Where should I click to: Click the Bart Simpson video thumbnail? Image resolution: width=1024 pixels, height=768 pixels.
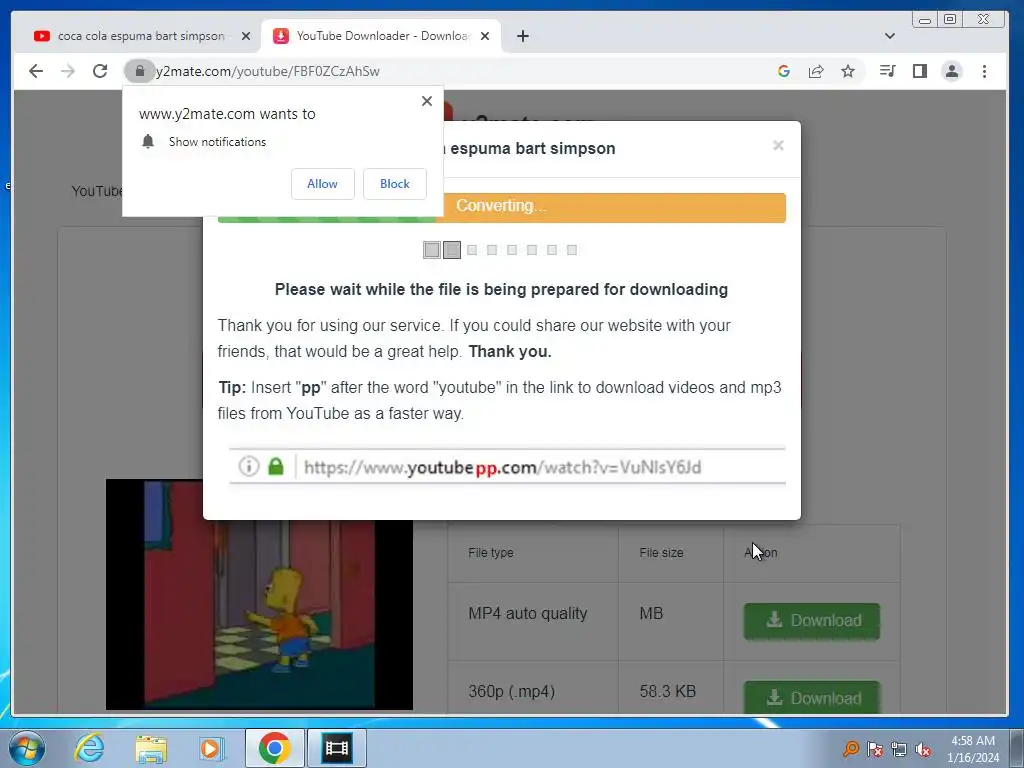259,594
